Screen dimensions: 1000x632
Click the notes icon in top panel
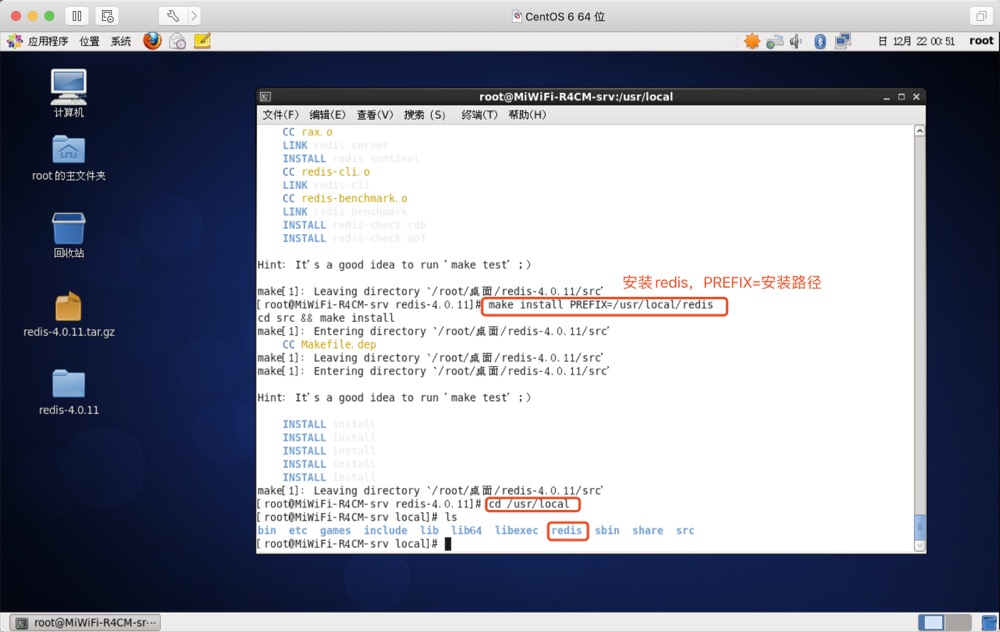202,41
